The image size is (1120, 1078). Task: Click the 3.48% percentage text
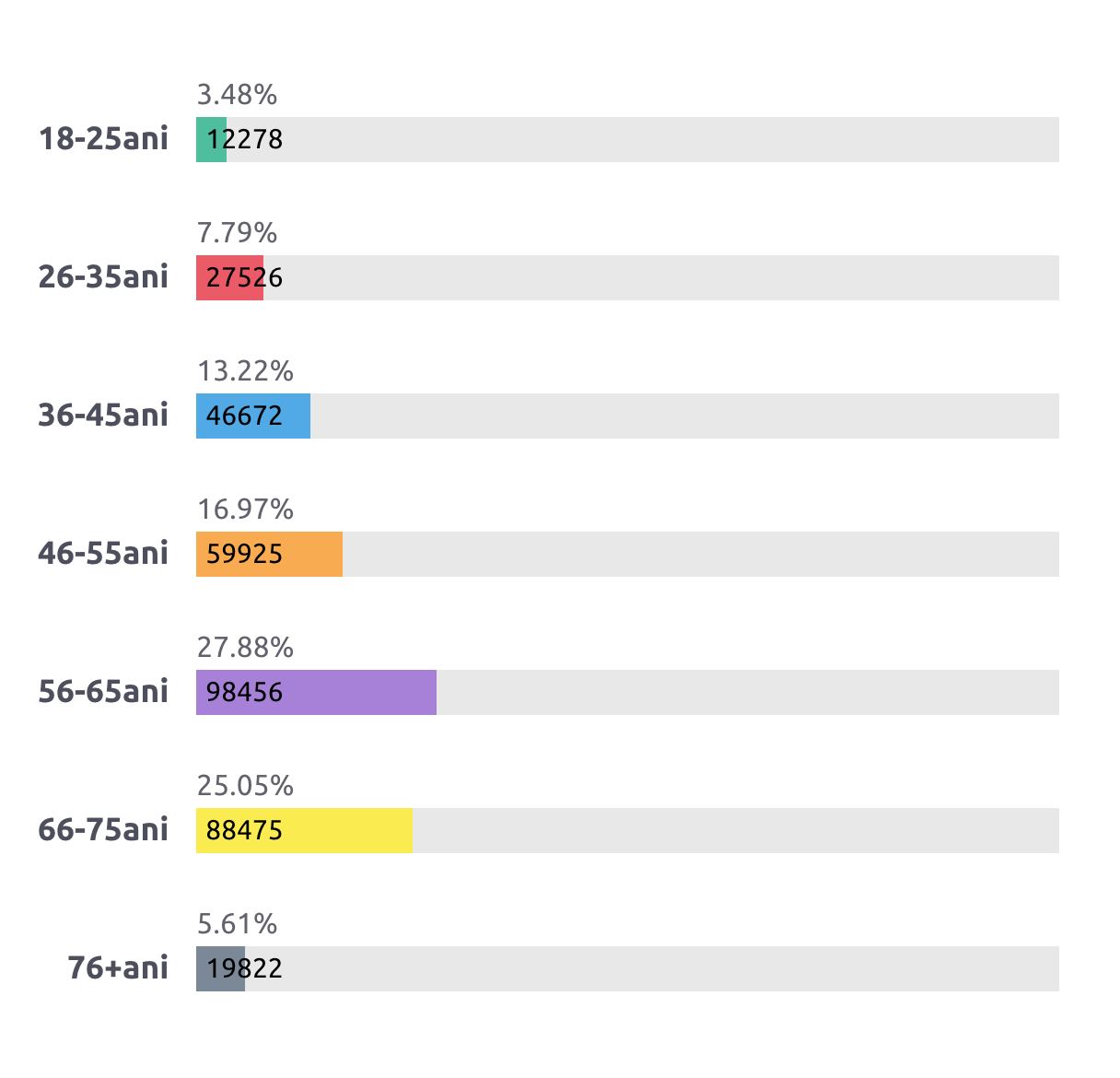pyautogui.click(x=237, y=95)
